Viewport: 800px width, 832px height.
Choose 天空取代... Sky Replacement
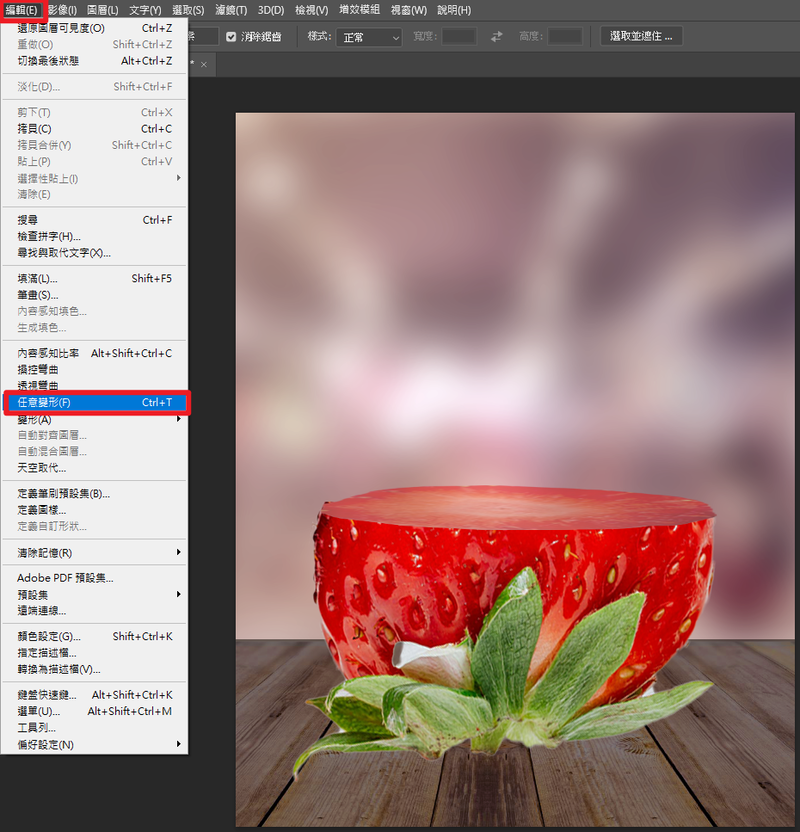point(94,468)
